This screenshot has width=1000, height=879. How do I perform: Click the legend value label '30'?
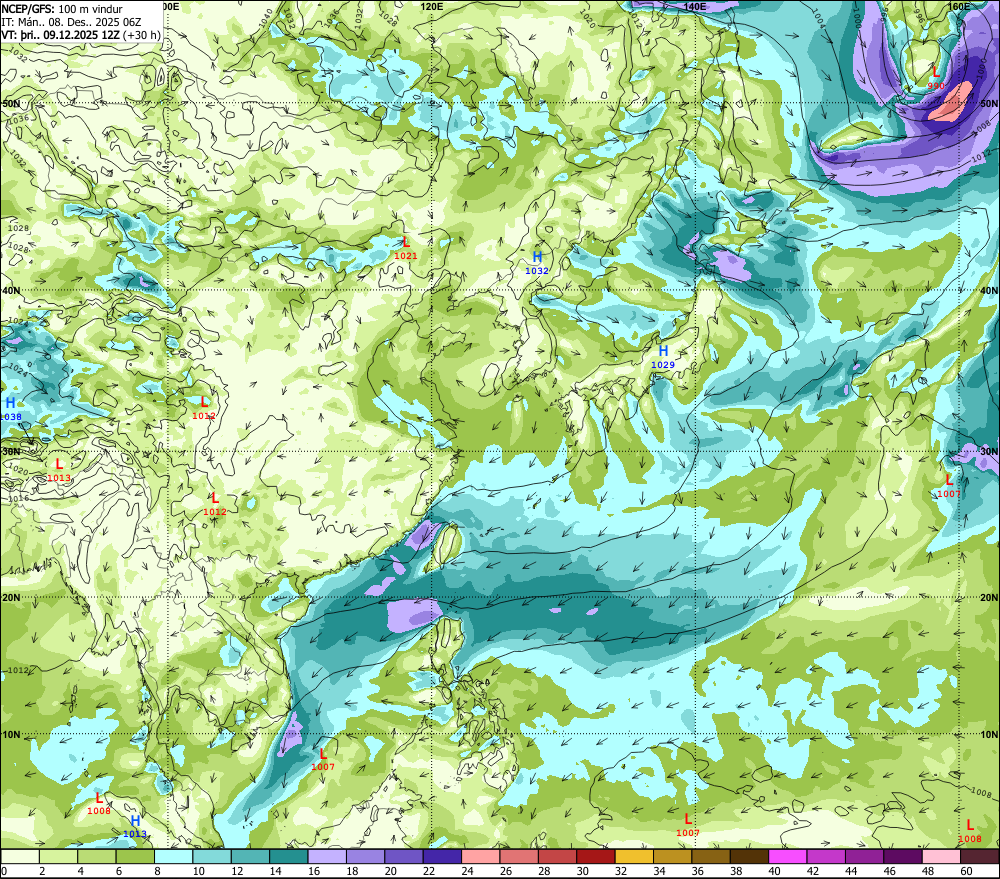click(x=583, y=871)
